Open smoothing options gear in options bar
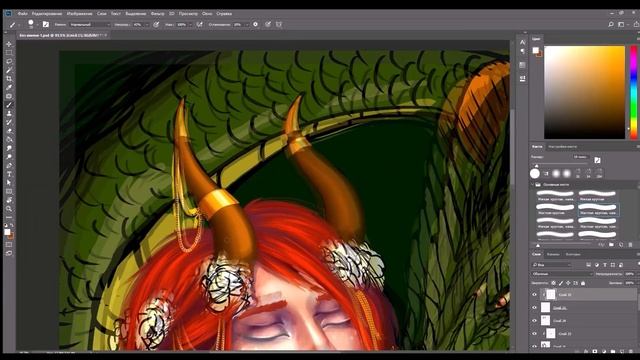The height and width of the screenshot is (360, 640). coord(256,24)
